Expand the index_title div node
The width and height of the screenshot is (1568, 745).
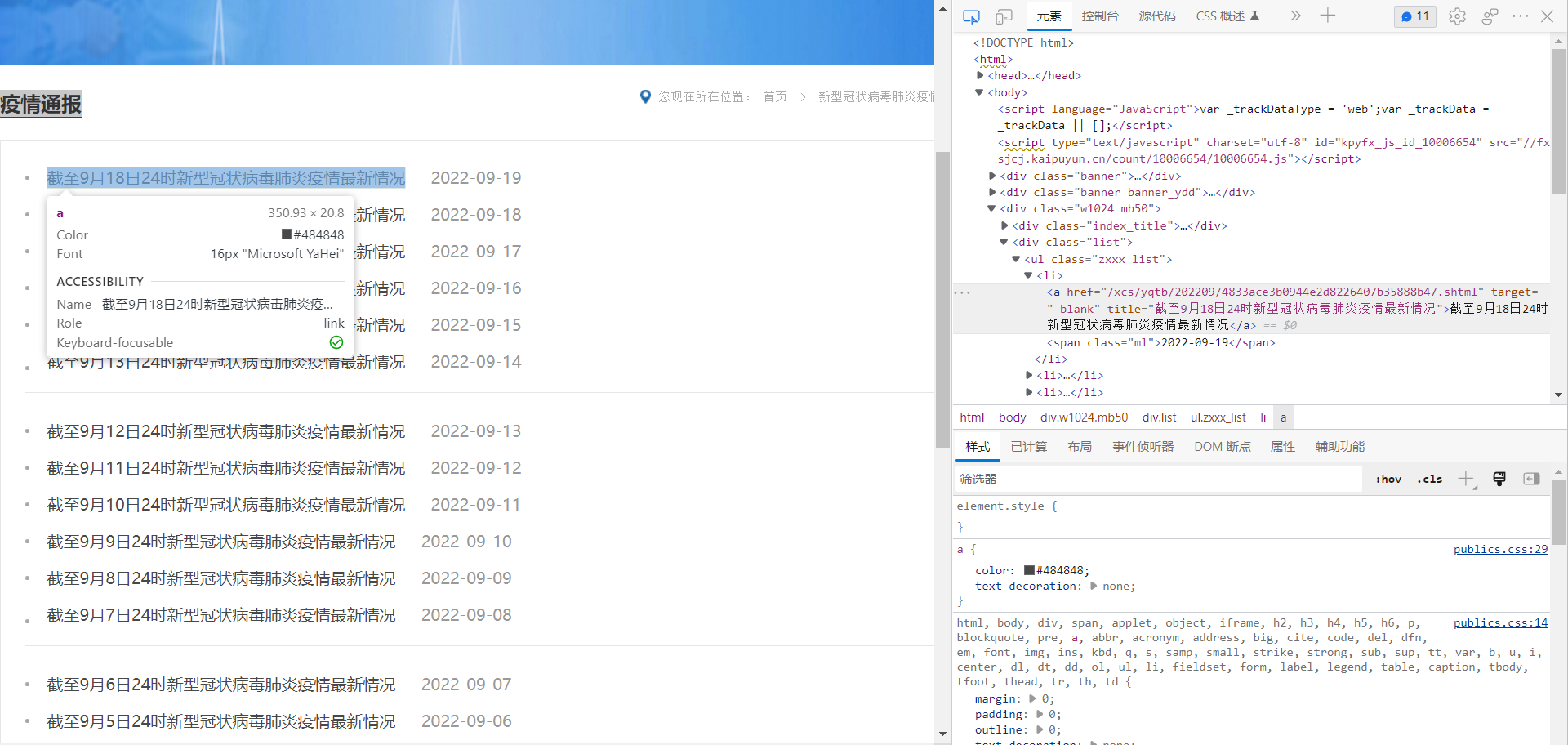click(1004, 226)
